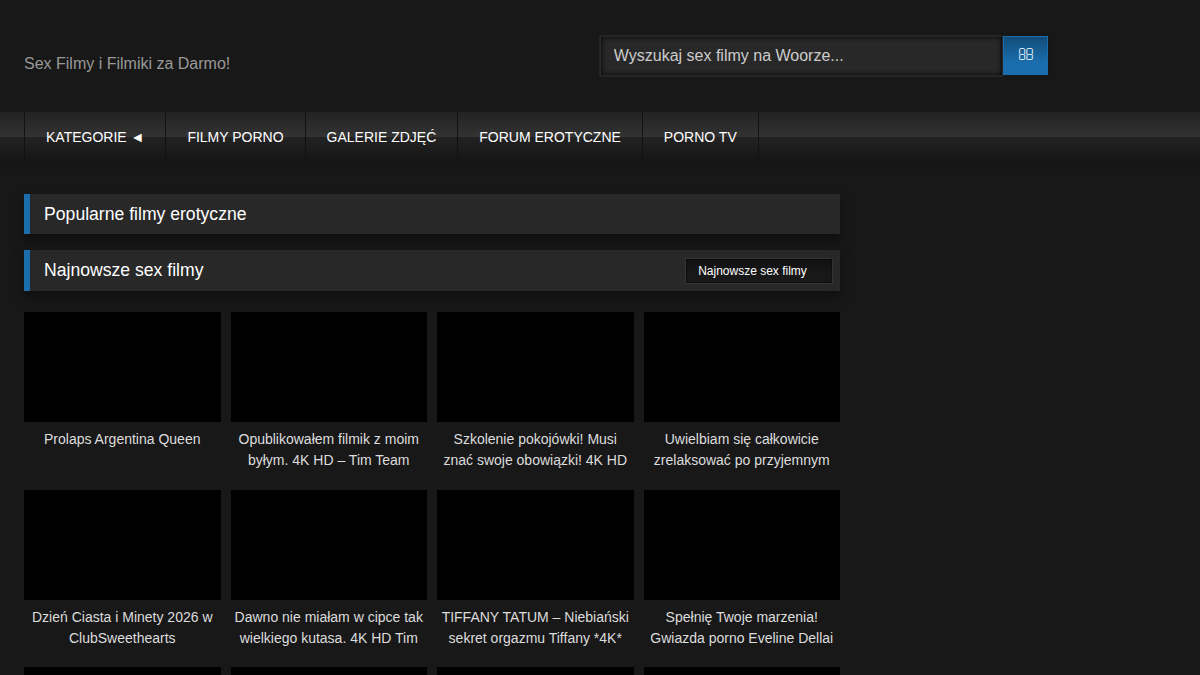Click the 'Popularne filmy erotyczne' heading
This screenshot has width=1200, height=675.
tap(145, 214)
